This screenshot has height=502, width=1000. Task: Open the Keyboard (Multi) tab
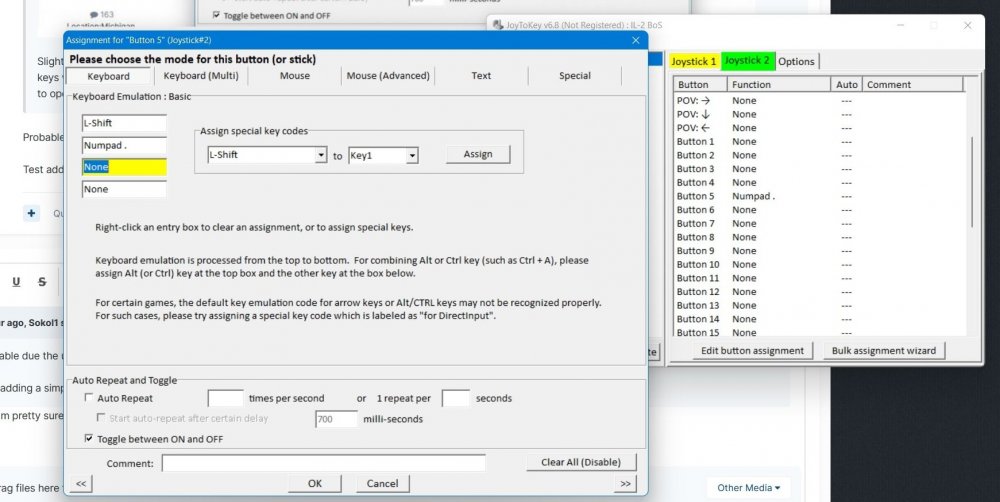tap(201, 76)
